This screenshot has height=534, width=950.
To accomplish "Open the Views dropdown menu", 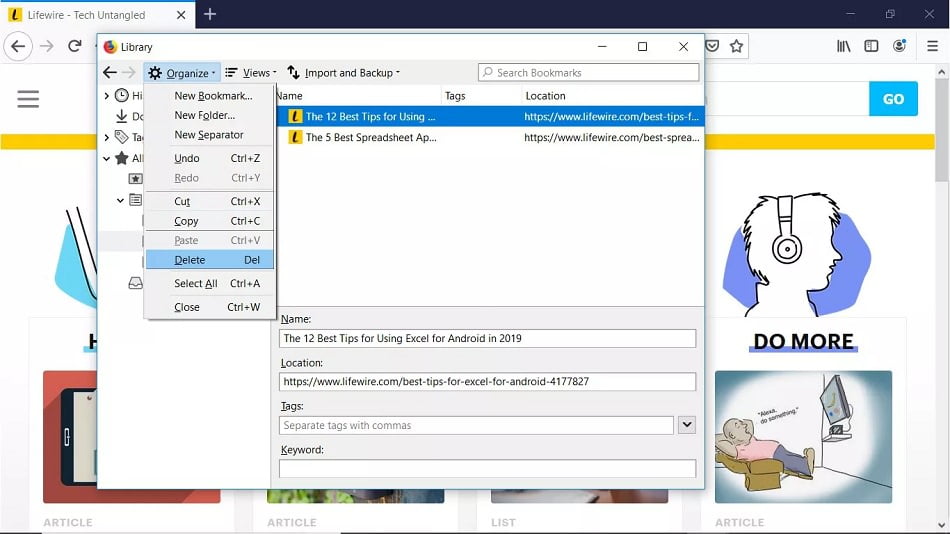I will (x=251, y=73).
